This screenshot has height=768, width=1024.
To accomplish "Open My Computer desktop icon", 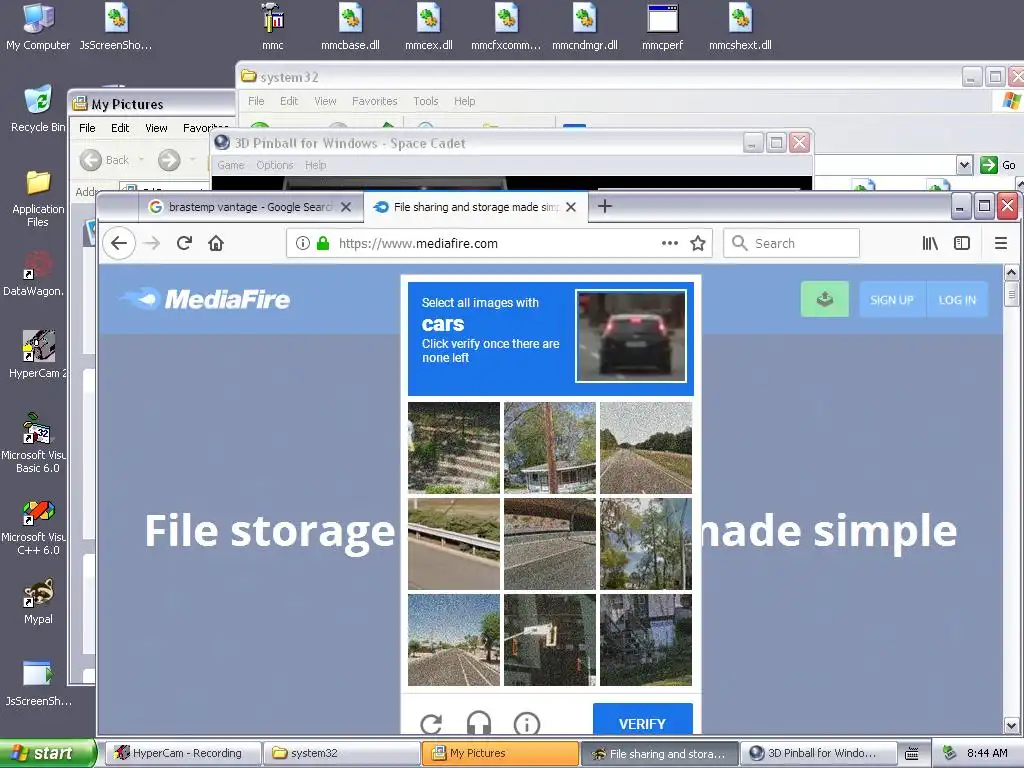I will [x=38, y=26].
